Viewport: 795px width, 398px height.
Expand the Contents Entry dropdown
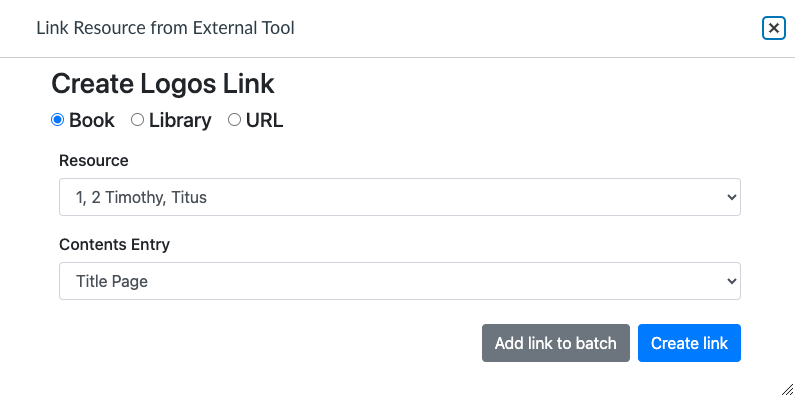[x=400, y=281]
